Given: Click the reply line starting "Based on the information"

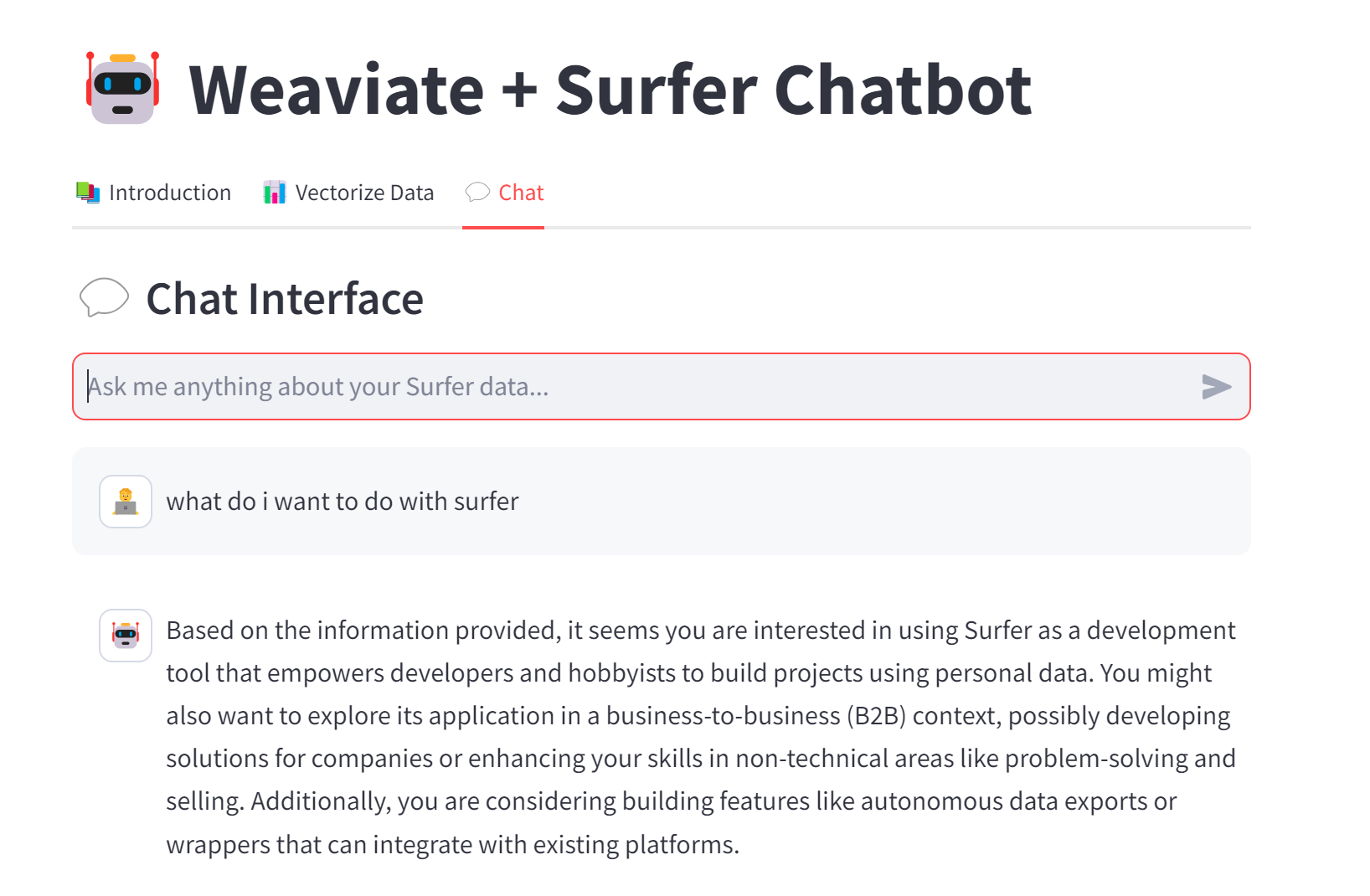Looking at the screenshot, I should click(x=701, y=631).
